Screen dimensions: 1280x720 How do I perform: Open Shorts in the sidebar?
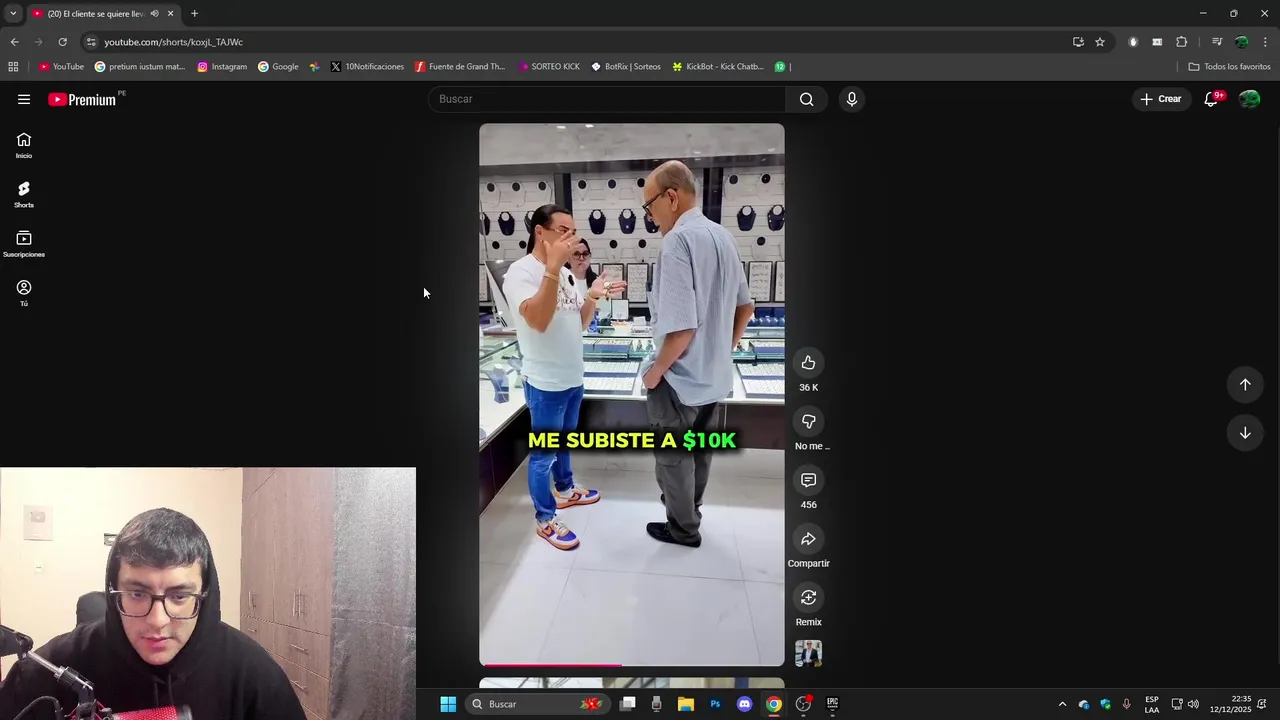24,195
